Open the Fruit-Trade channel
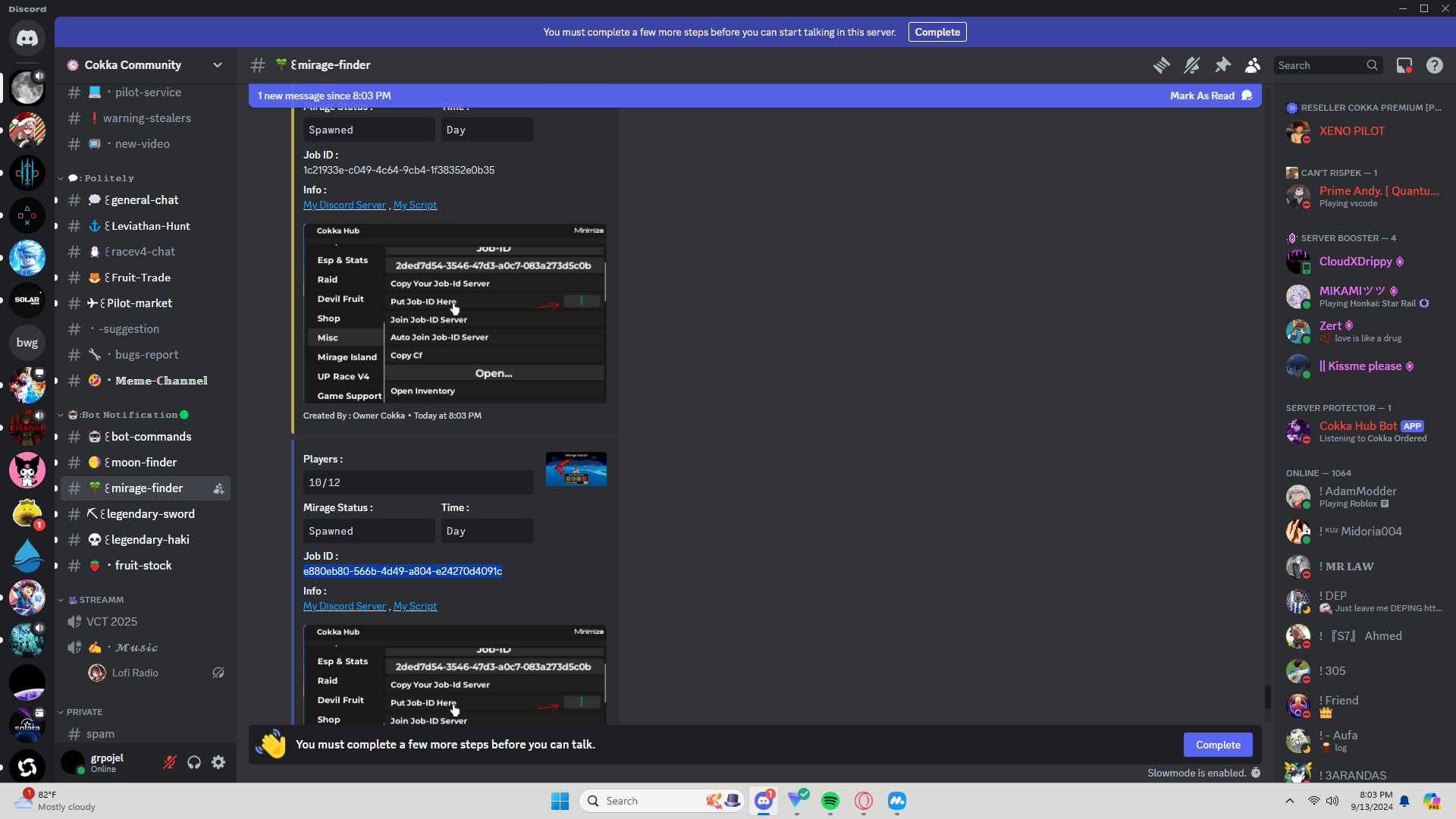The height and width of the screenshot is (819, 1456). coord(146,278)
